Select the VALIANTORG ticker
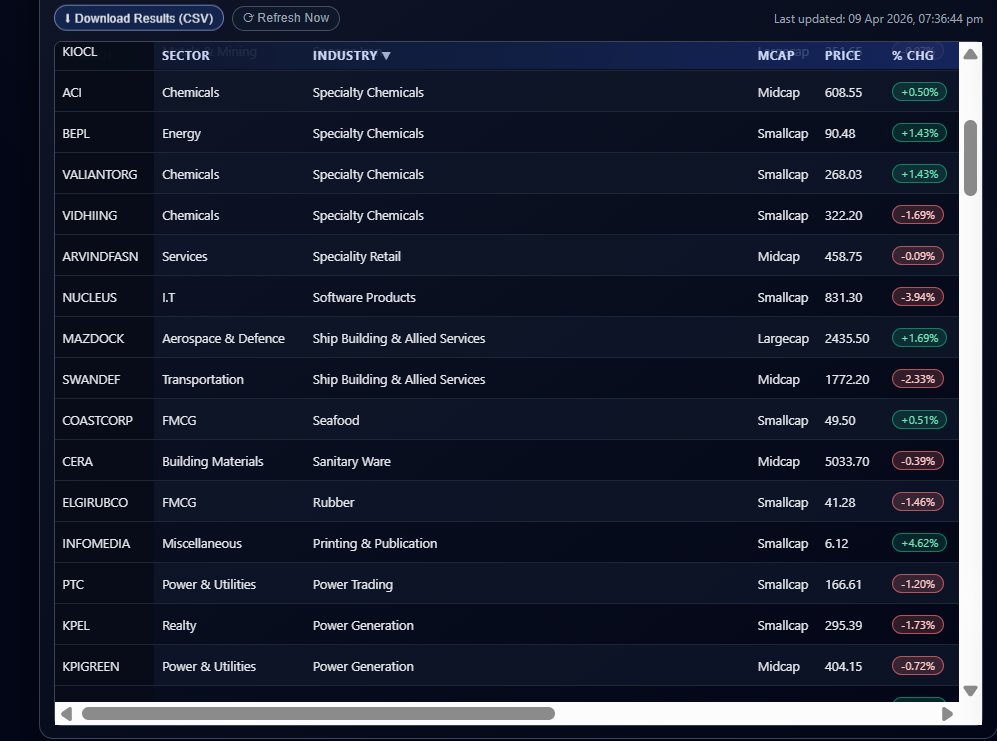997x741 pixels. (x=99, y=174)
